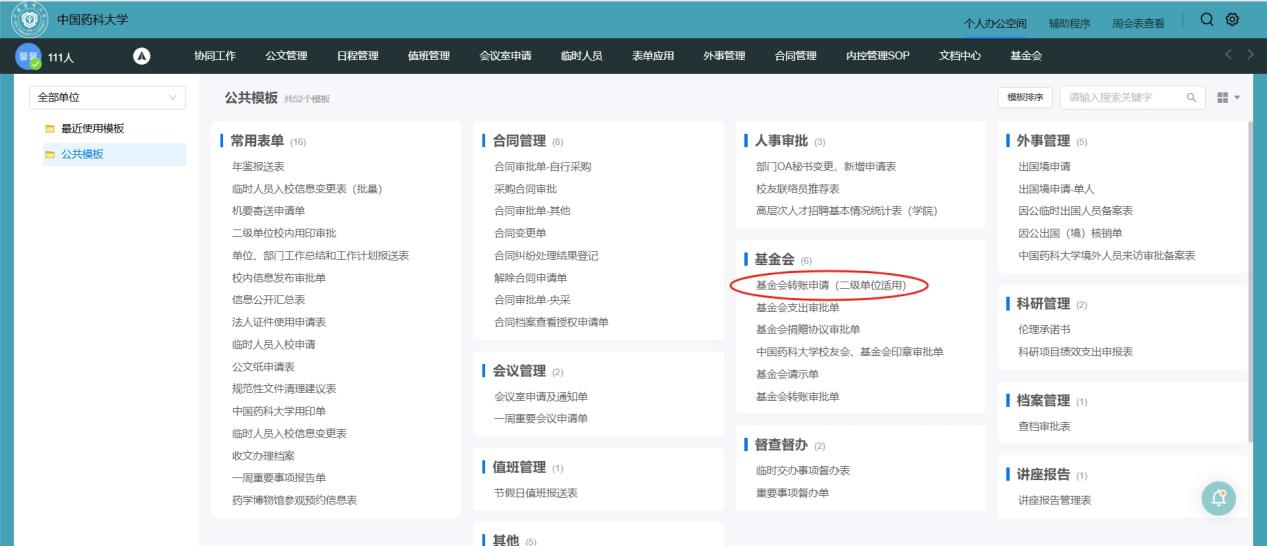
Task: Click the 模板排序 button
Action: click(1023, 97)
